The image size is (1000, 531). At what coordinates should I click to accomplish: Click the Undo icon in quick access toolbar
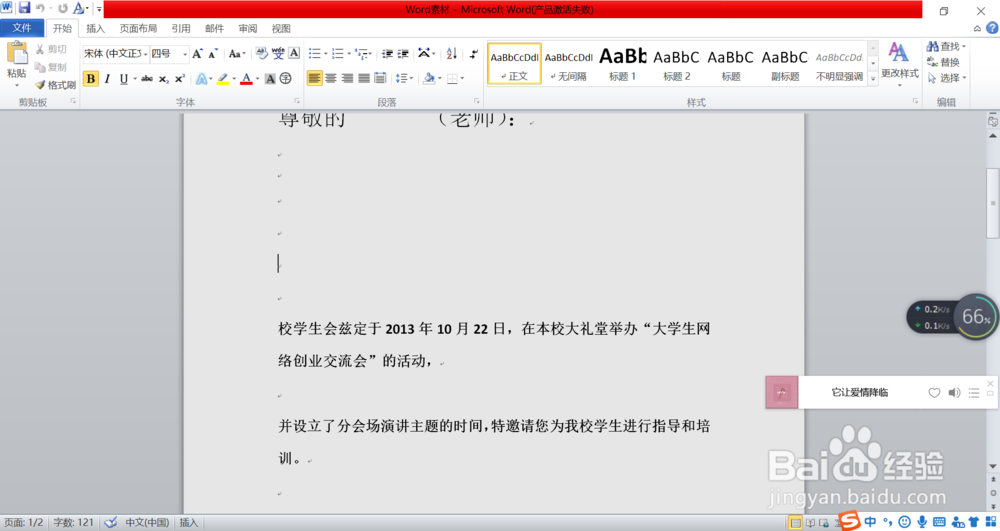pos(40,8)
